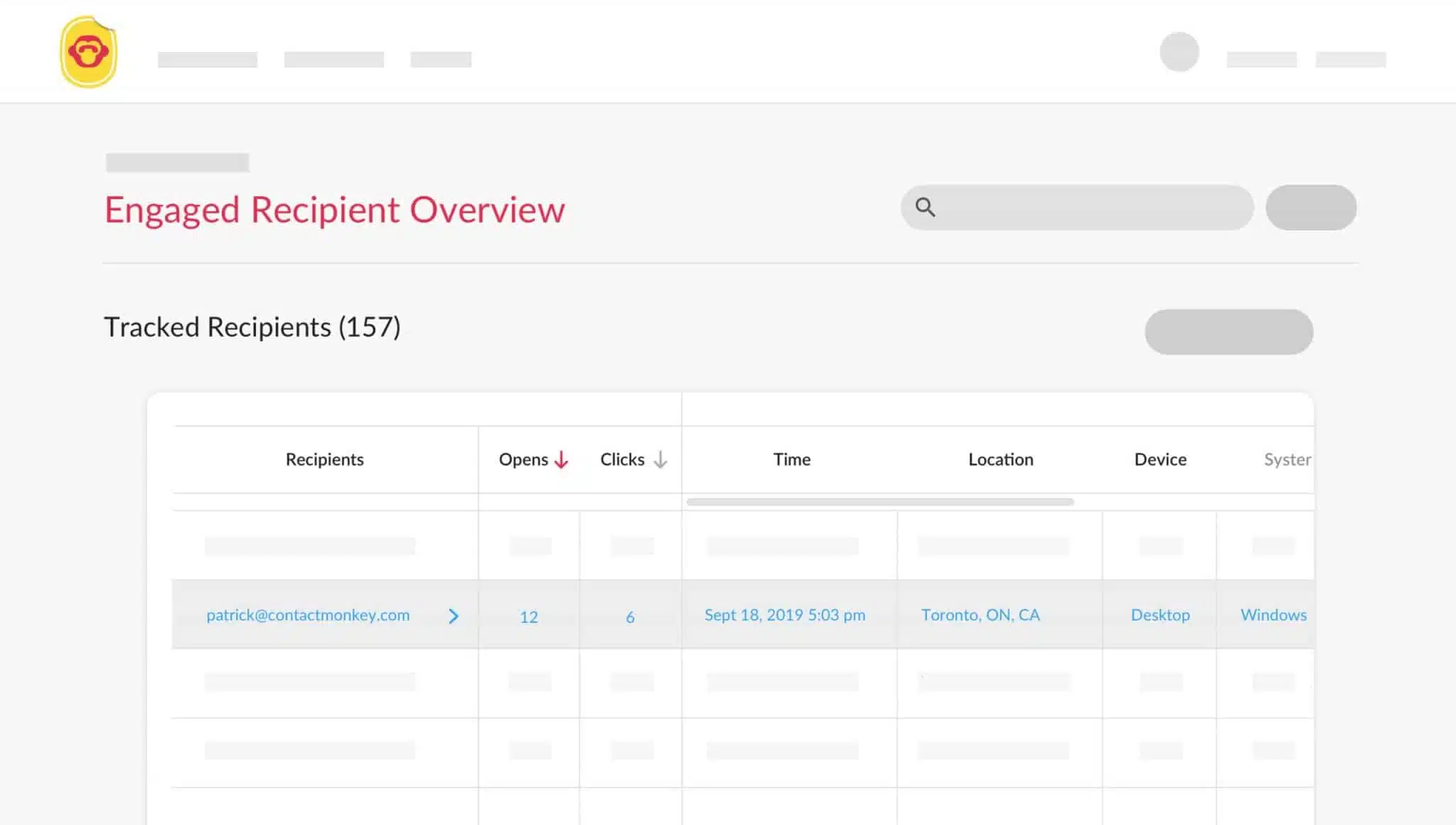This screenshot has width=1456, height=825.
Task: Click grey button beside Tracked Recipients
Action: tap(1228, 331)
